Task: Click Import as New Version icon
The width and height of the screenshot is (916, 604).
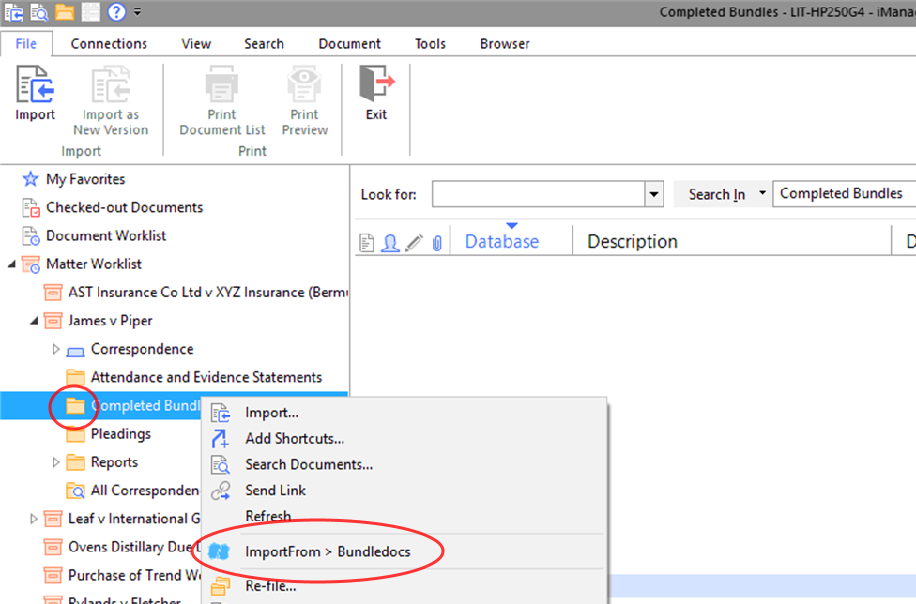Action: (110, 84)
